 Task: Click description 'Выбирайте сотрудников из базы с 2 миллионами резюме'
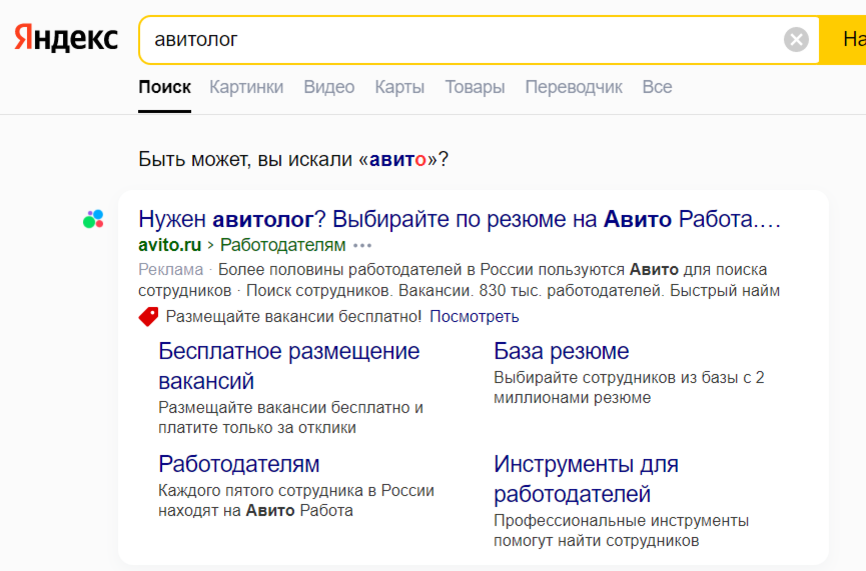629,388
